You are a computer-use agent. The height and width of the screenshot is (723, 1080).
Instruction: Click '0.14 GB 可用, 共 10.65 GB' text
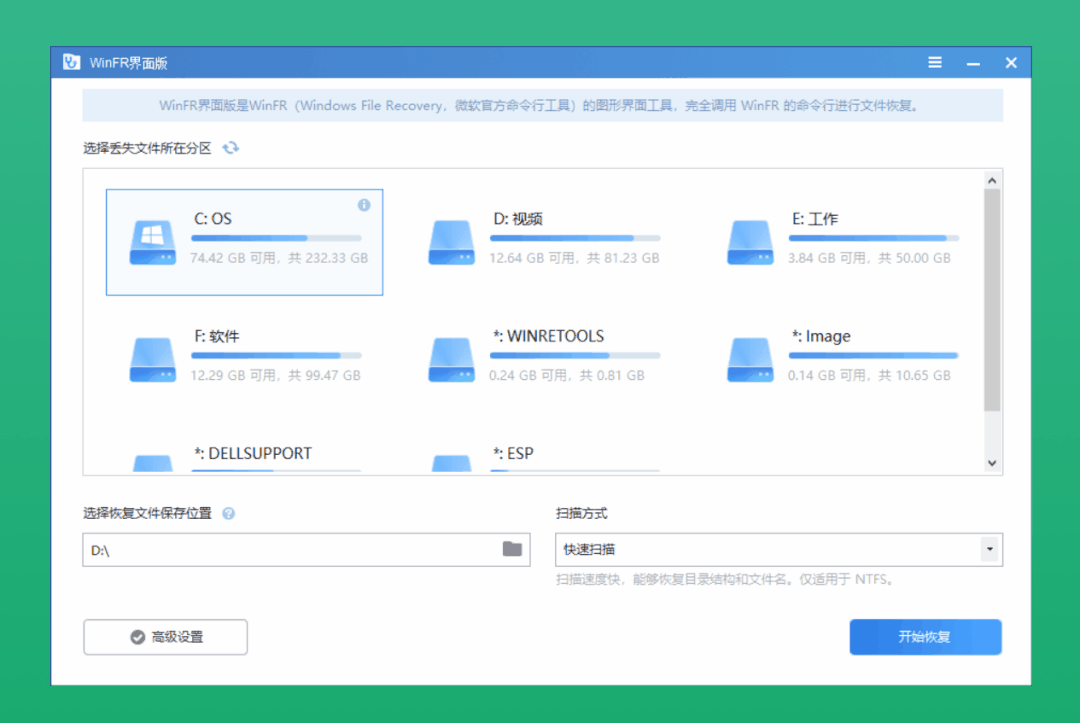click(869, 375)
